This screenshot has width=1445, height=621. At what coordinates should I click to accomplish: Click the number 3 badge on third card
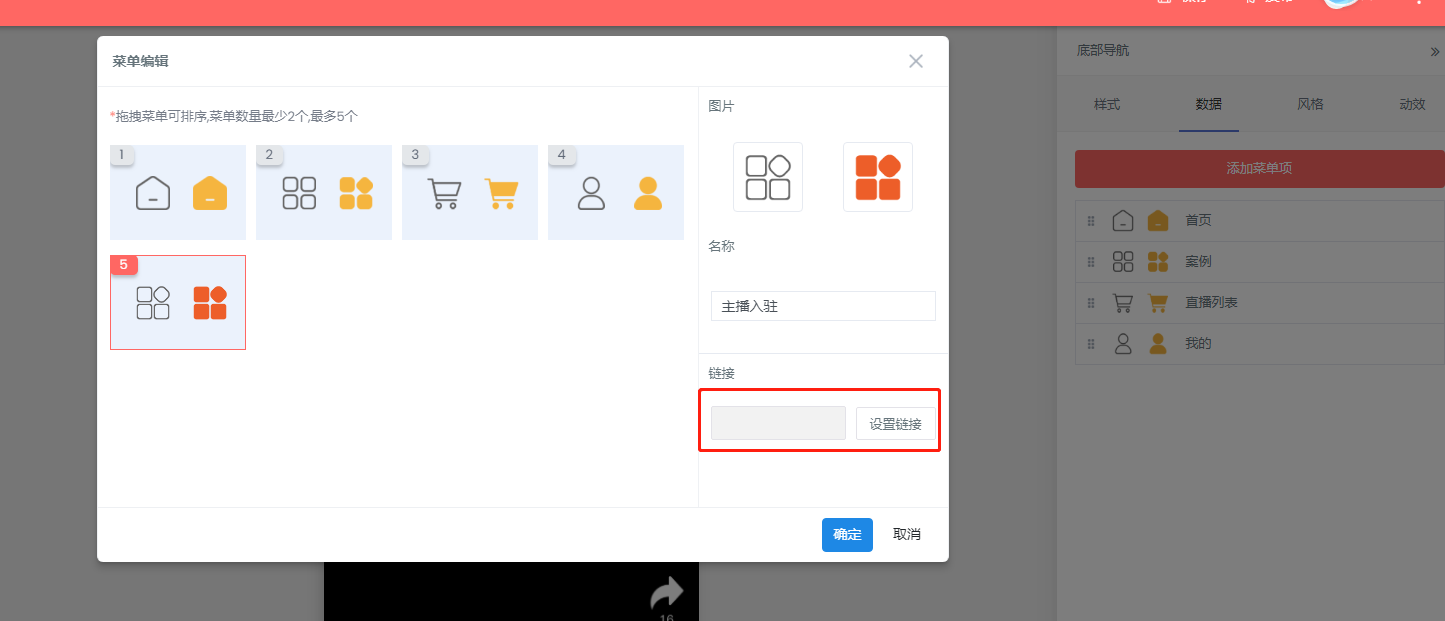(x=414, y=155)
